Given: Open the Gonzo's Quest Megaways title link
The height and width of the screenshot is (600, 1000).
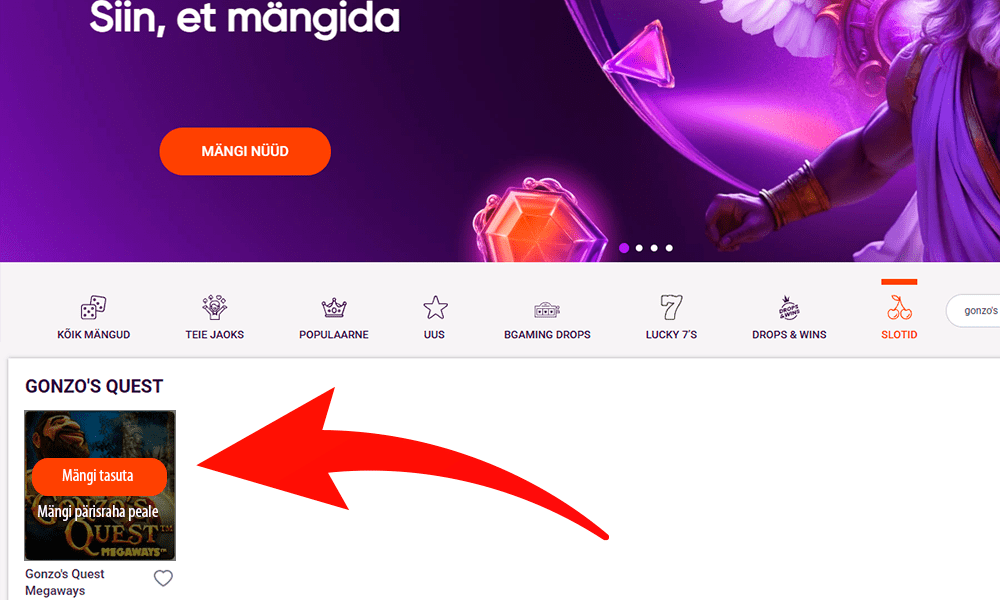Looking at the screenshot, I should click(x=64, y=582).
